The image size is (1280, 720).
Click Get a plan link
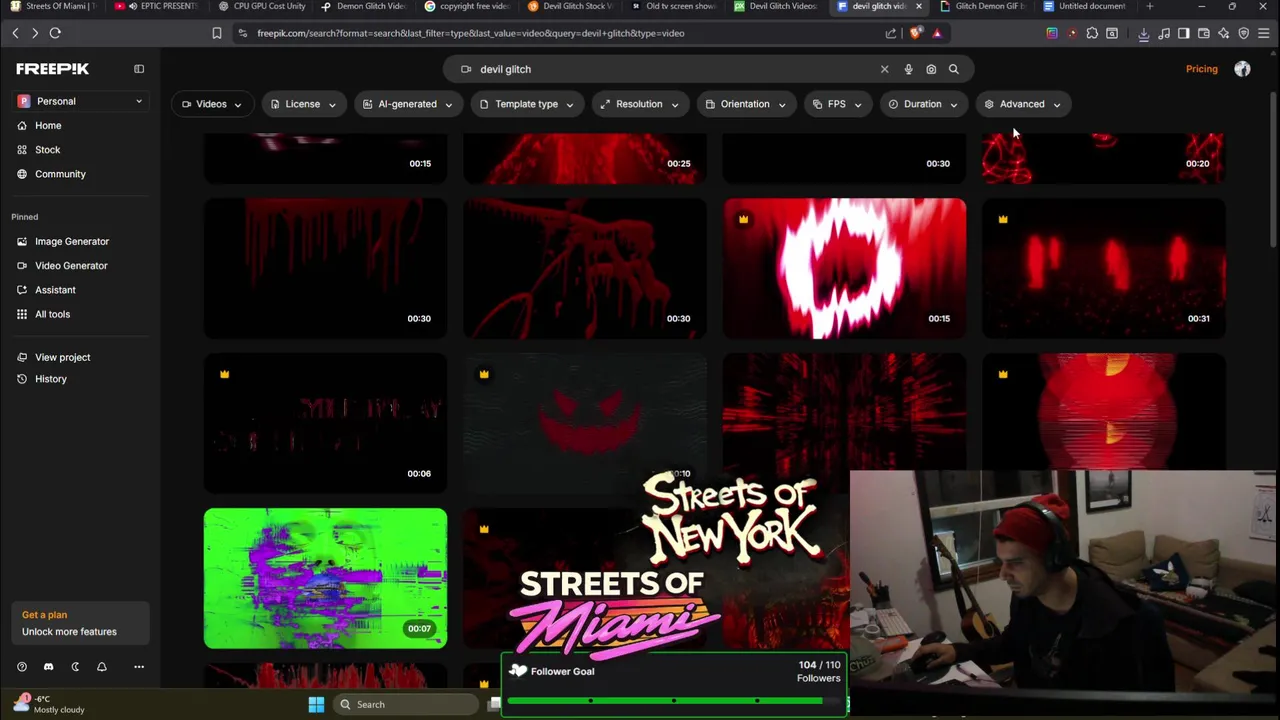click(44, 615)
